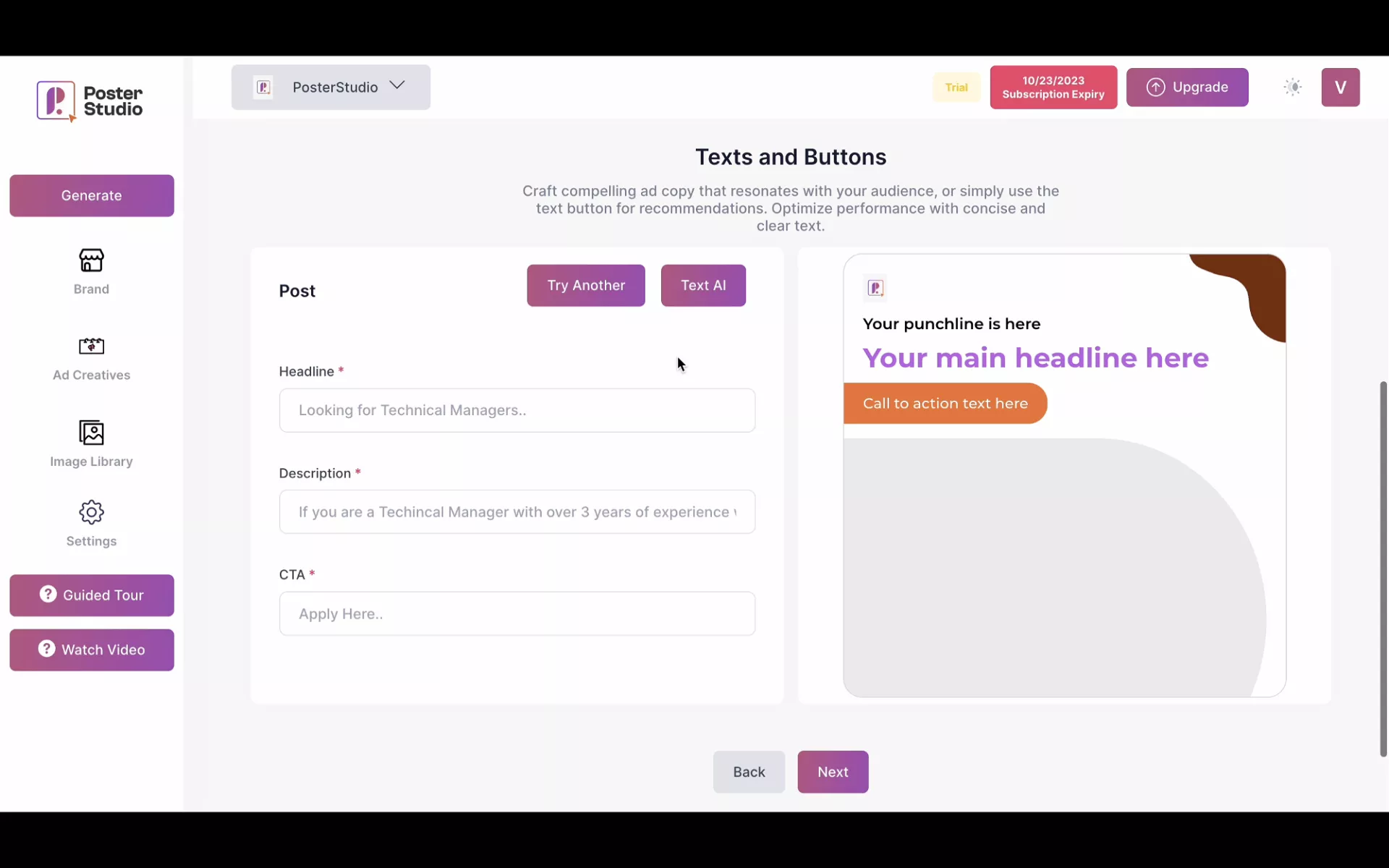Click the PosterStudio brand logo in dropdown
Viewport: 1389px width, 868px height.
(263, 88)
